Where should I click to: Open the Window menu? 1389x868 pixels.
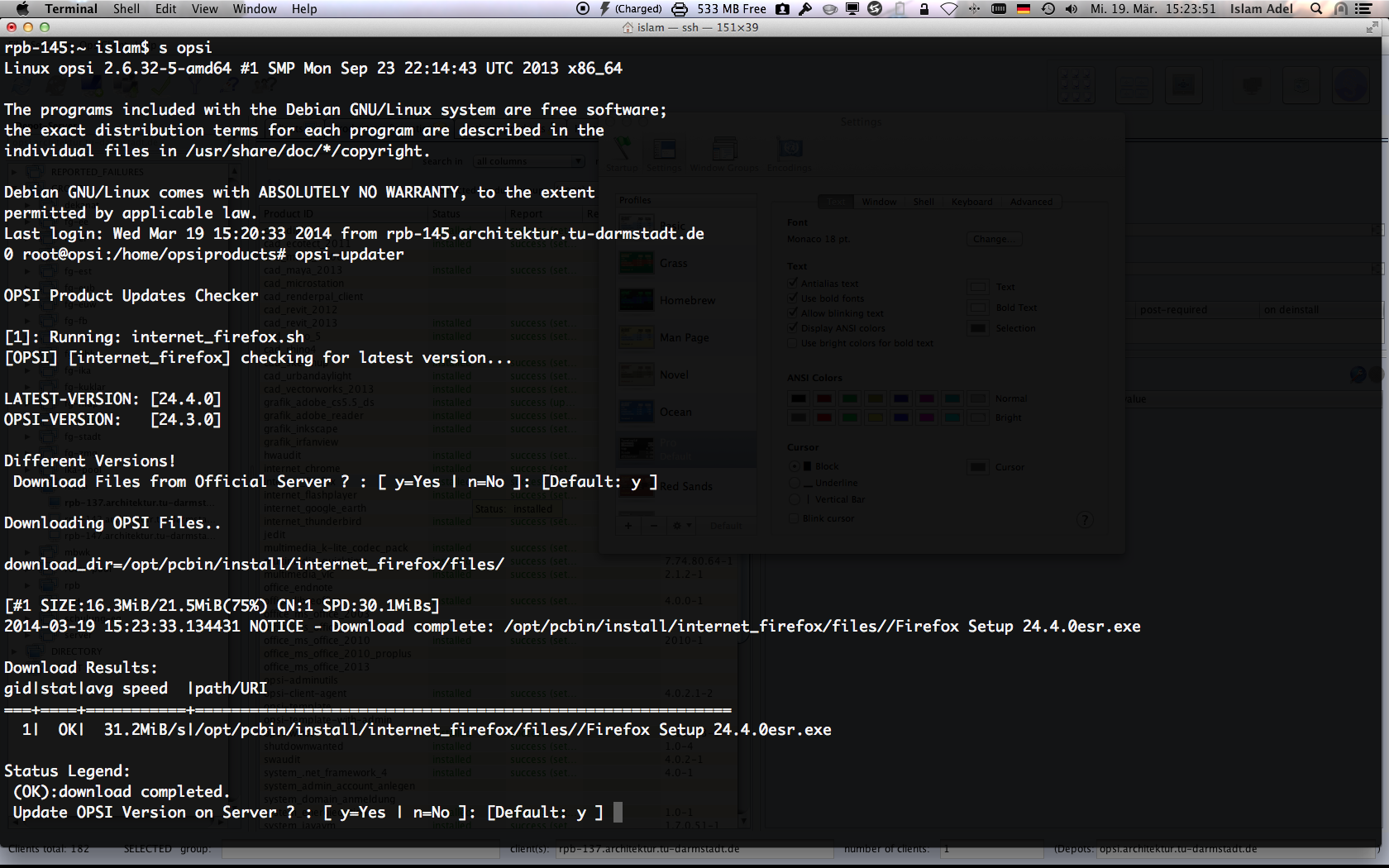click(255, 8)
